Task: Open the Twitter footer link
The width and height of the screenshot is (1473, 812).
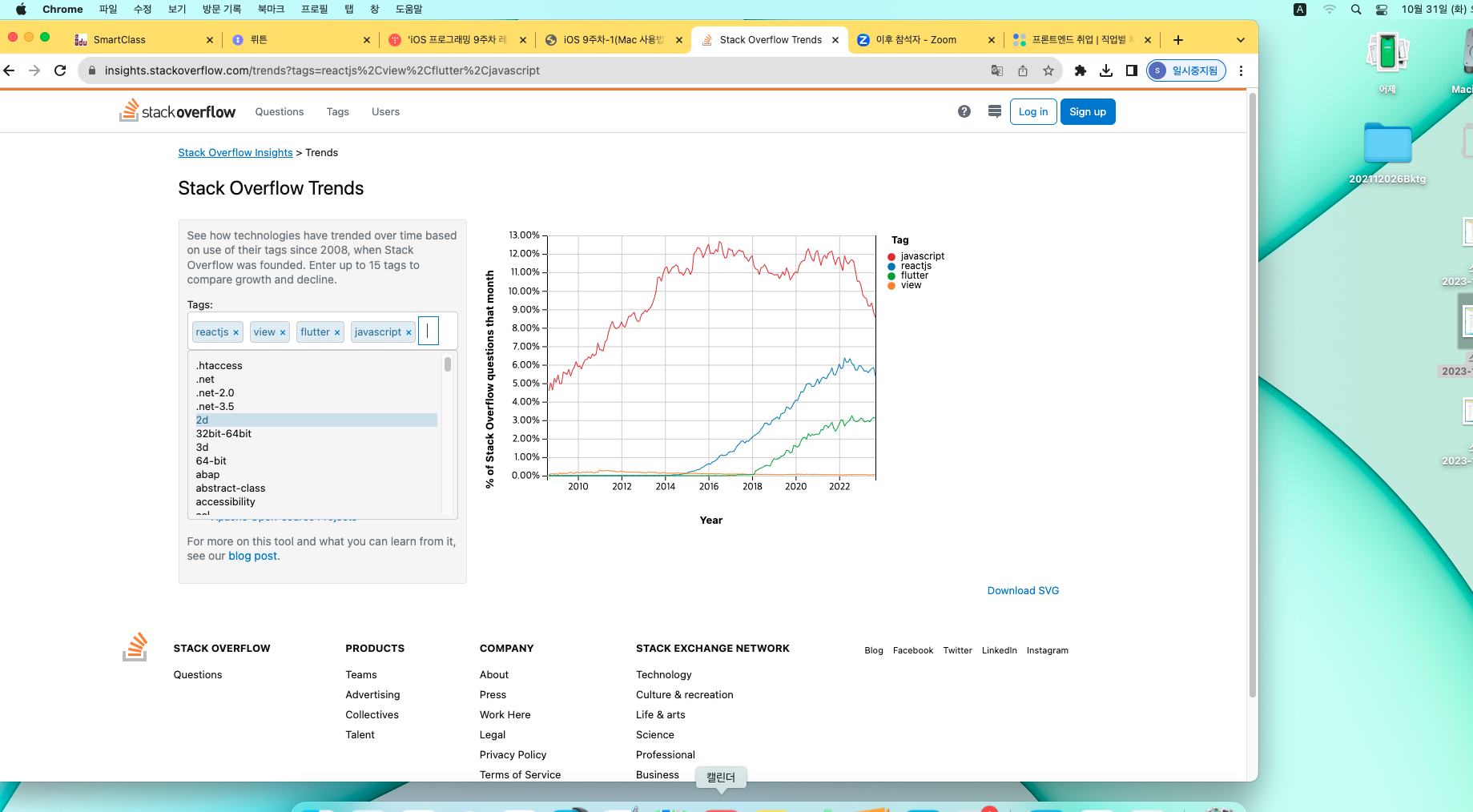Action: pos(957,651)
